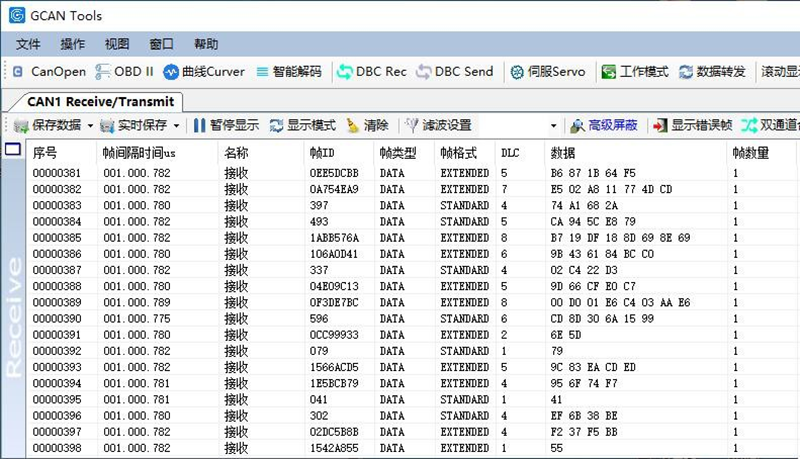Expand the 保存数据 dropdown arrow

90,126
